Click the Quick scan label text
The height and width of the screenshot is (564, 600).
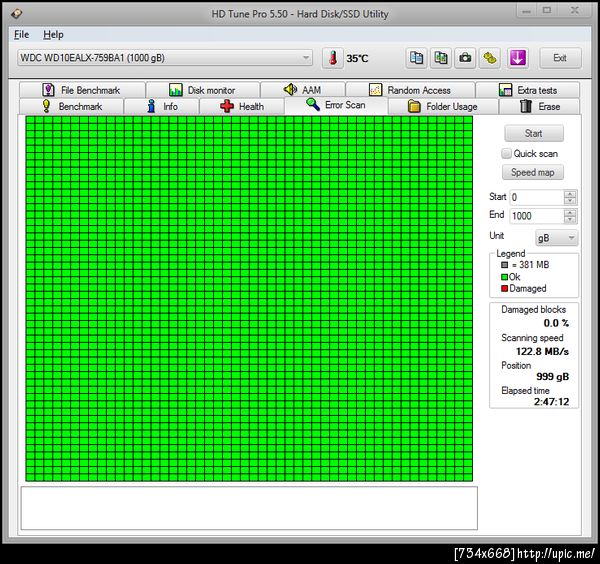(536, 154)
